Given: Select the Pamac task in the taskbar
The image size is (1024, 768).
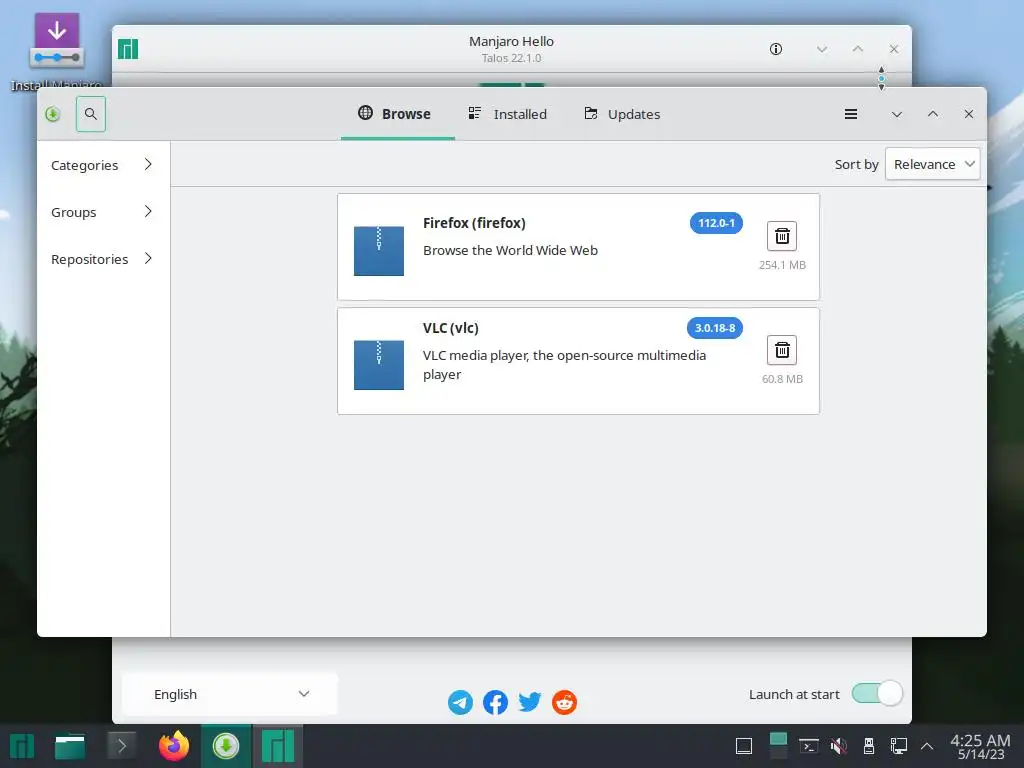Looking at the screenshot, I should point(226,746).
